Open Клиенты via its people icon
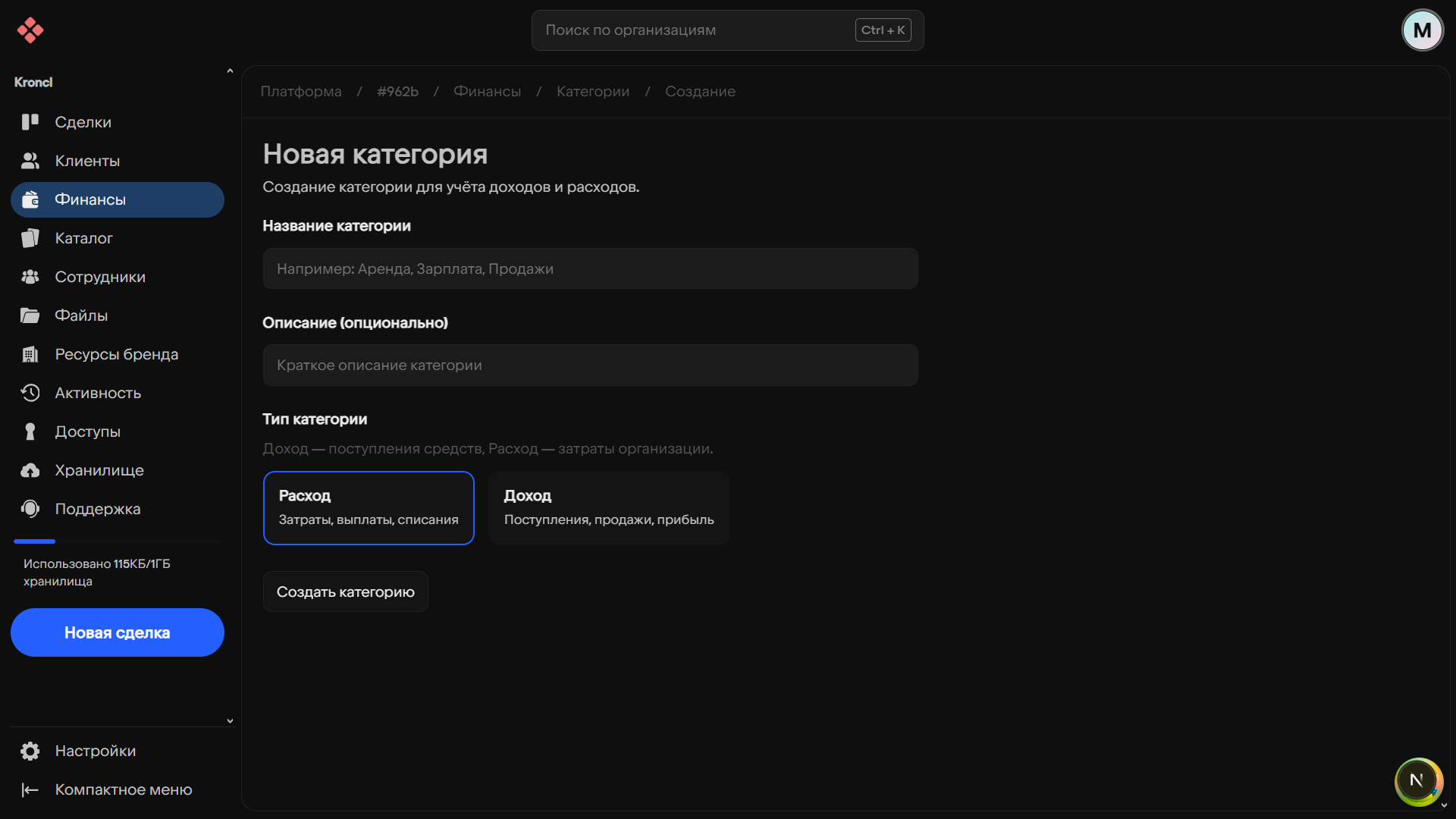The height and width of the screenshot is (819, 1456). click(x=30, y=161)
